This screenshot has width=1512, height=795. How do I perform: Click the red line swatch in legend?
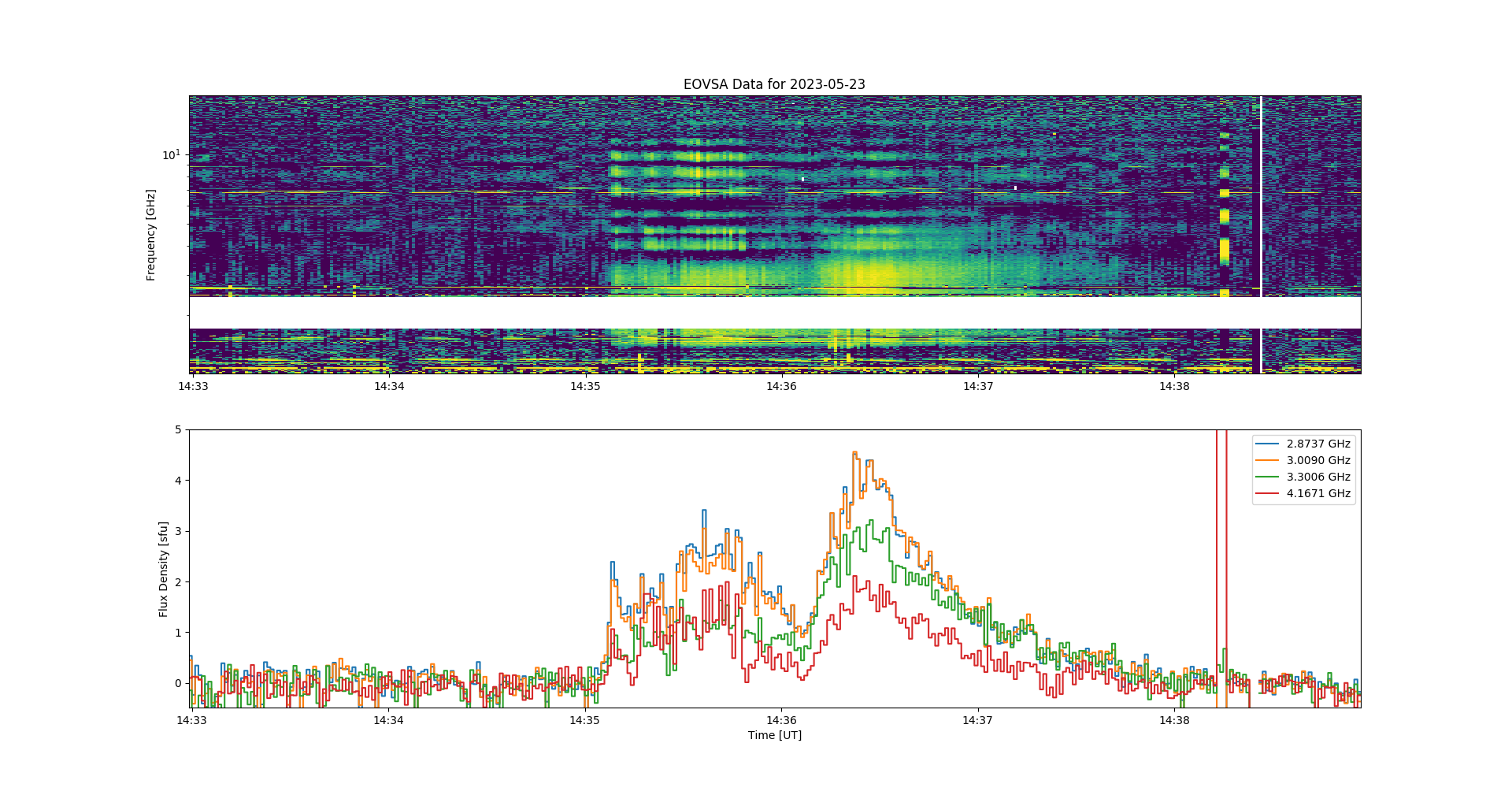tap(1267, 493)
